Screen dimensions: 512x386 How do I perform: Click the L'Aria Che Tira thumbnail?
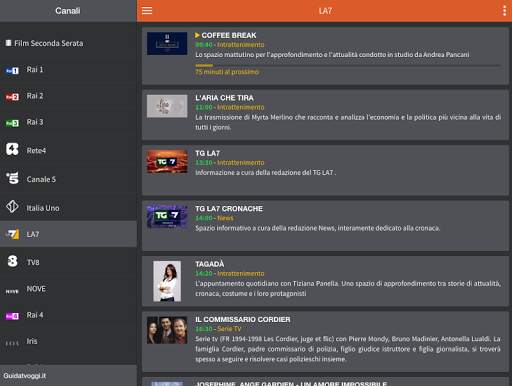pyautogui.click(x=167, y=106)
